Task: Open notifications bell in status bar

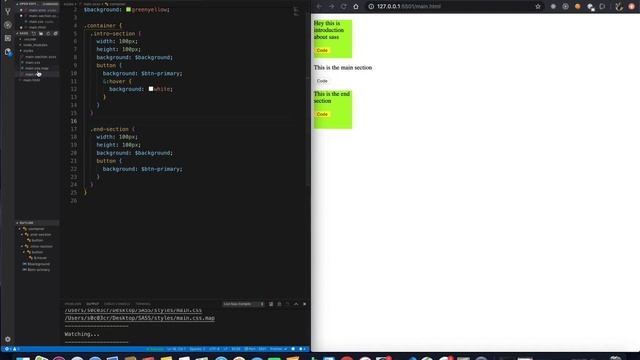Action: (301, 349)
